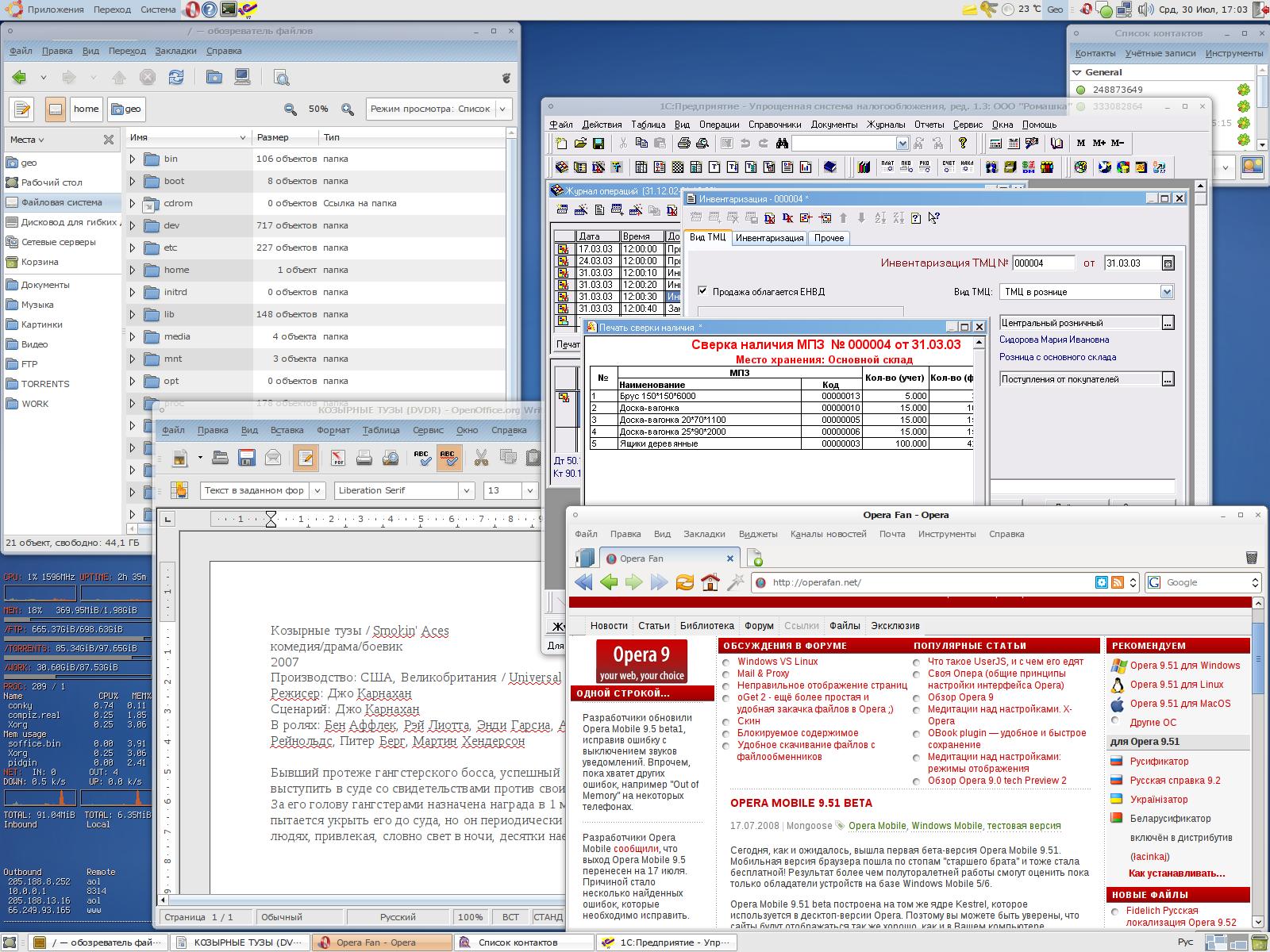Expand the home folder row in file list
The width and height of the screenshot is (1270, 952).
pos(133,270)
